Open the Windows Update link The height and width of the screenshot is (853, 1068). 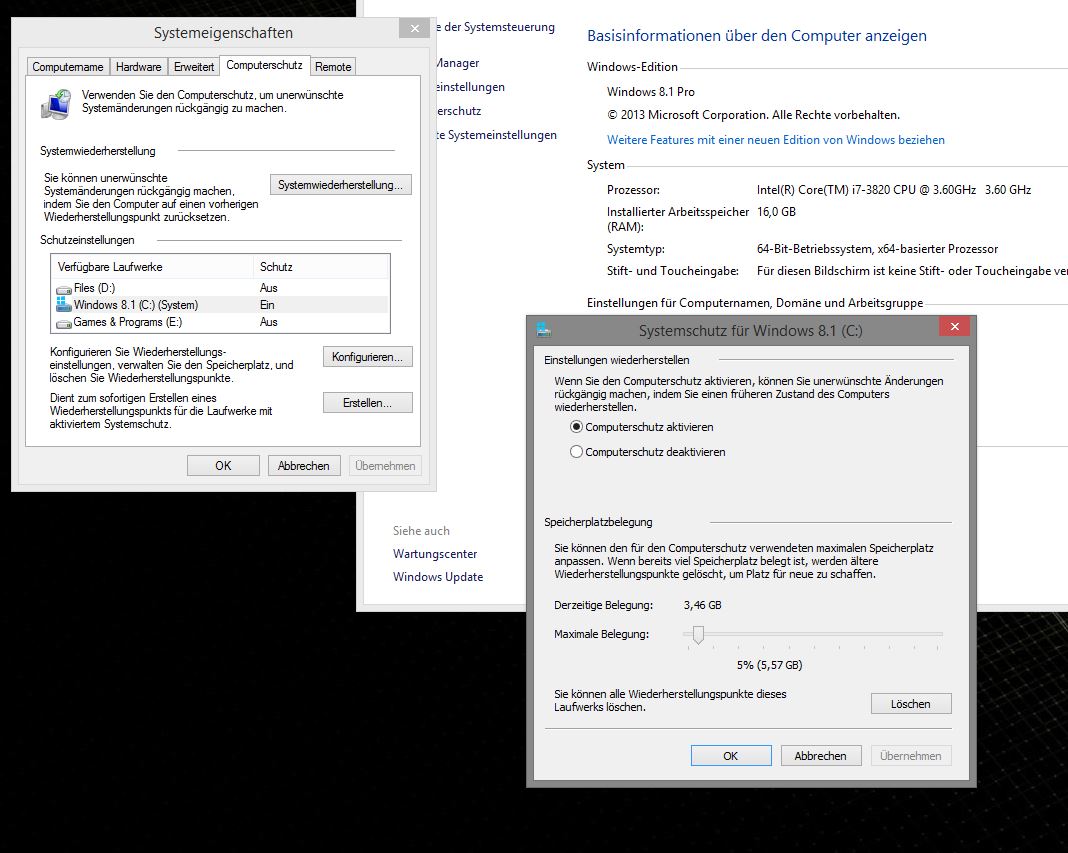click(x=438, y=576)
